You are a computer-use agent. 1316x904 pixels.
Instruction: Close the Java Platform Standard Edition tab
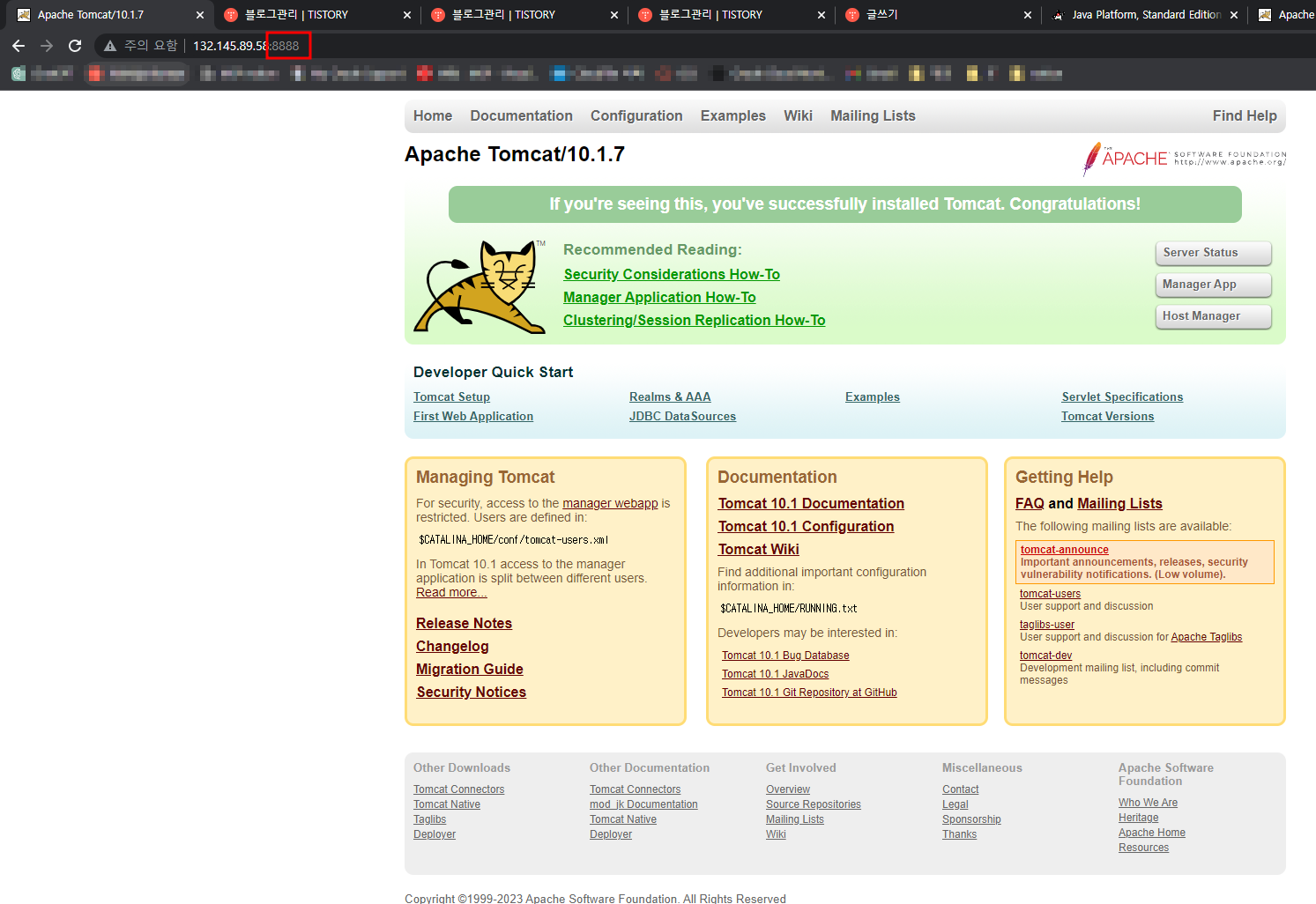1234,15
